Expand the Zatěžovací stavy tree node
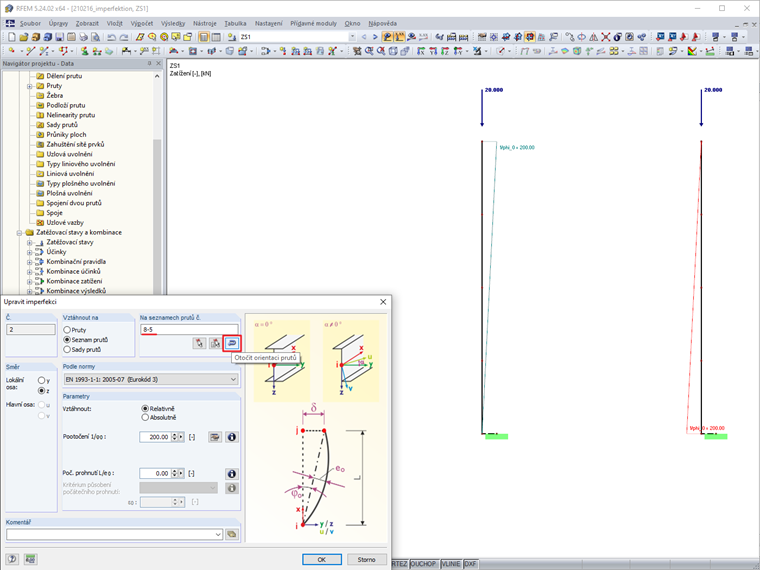The image size is (760, 570). coord(30,242)
